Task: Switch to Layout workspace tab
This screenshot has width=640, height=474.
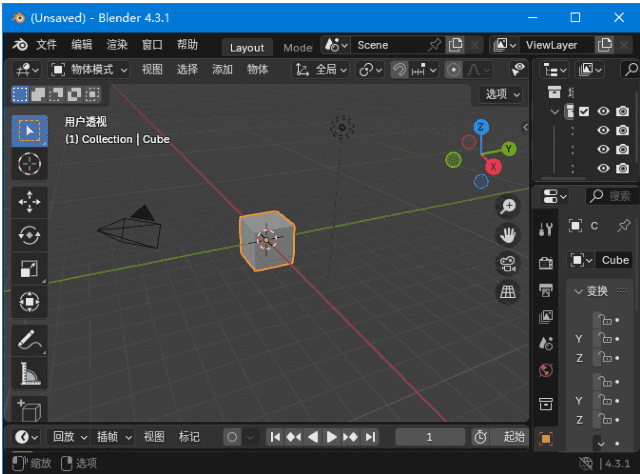Action: pyautogui.click(x=247, y=48)
